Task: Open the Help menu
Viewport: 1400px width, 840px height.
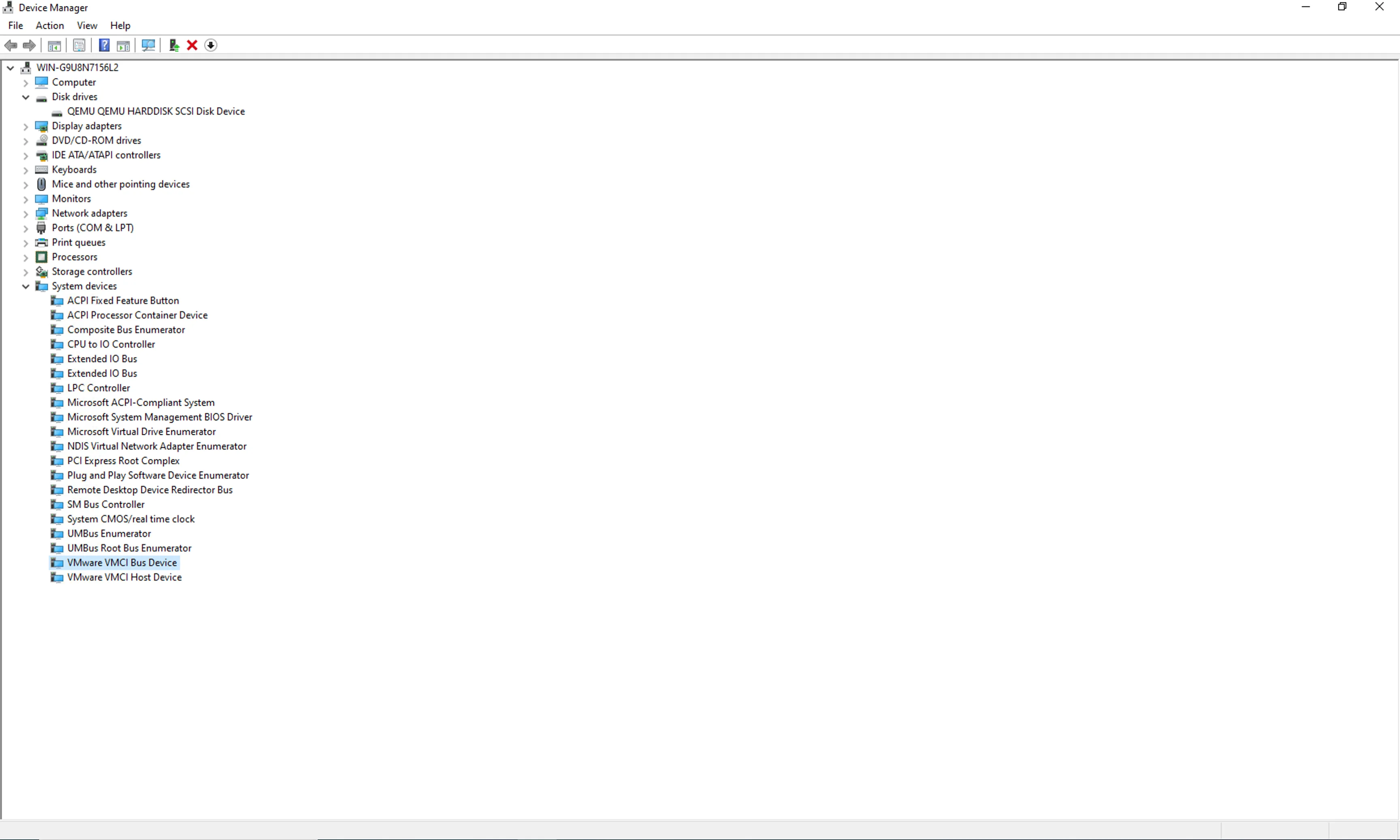Action: tap(120, 25)
